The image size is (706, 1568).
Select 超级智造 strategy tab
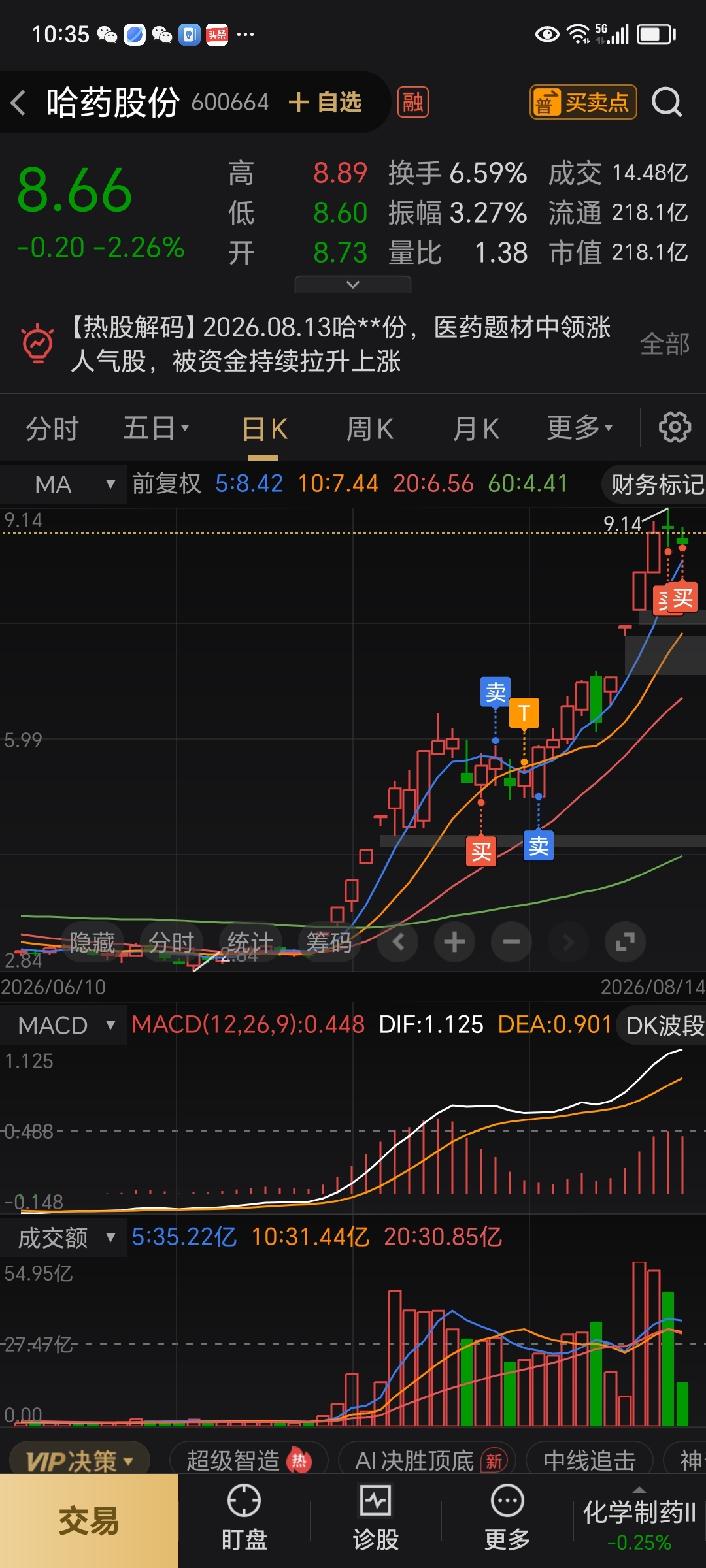(248, 1460)
